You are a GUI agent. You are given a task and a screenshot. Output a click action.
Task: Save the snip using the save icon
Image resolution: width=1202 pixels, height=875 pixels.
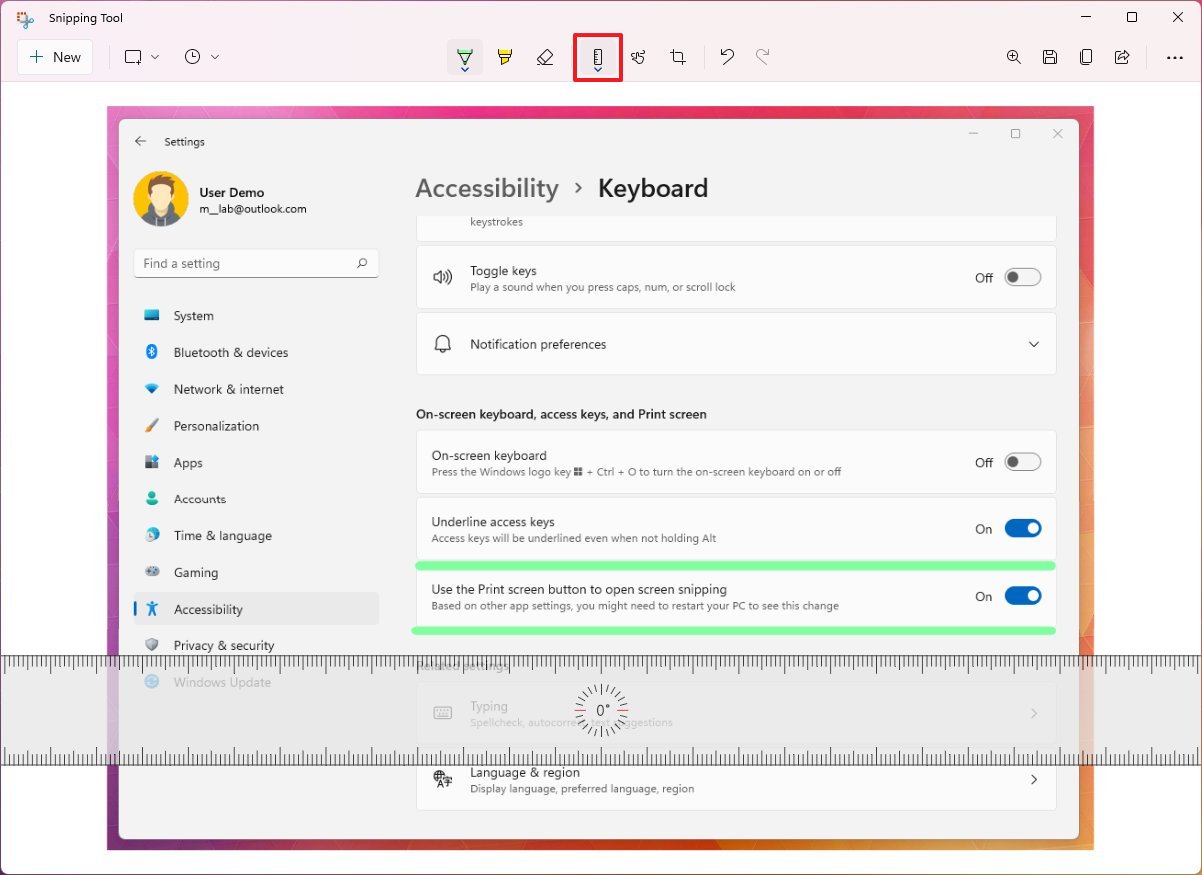point(1050,57)
